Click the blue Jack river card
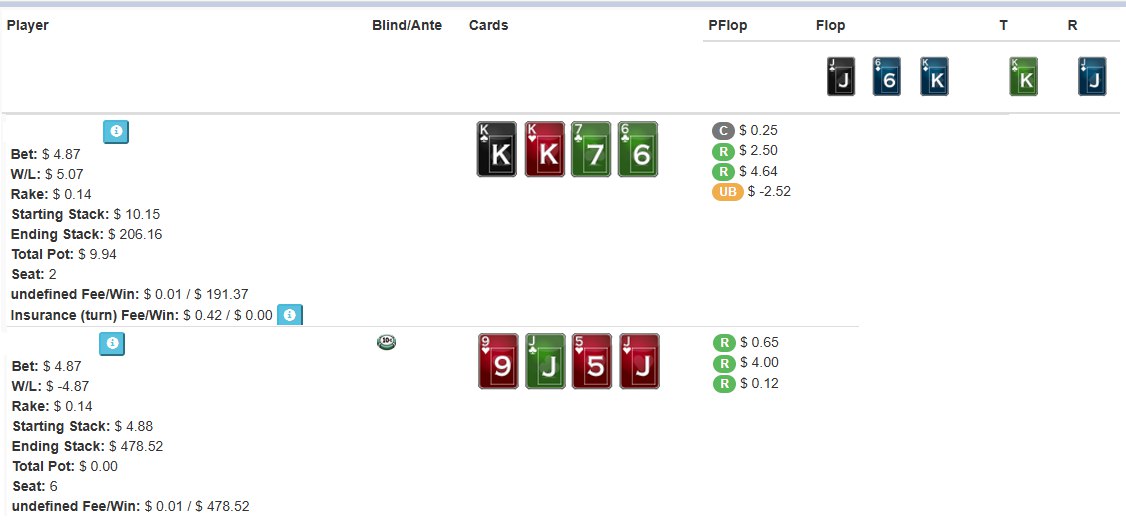Viewport: 1126px width, 526px height. click(1092, 77)
